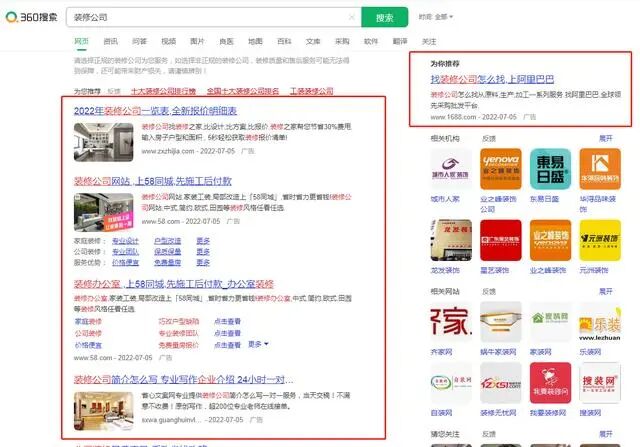This screenshot has width=640, height=447.
Task: Open the 東易日盛 teal logo tile
Action: (550, 169)
